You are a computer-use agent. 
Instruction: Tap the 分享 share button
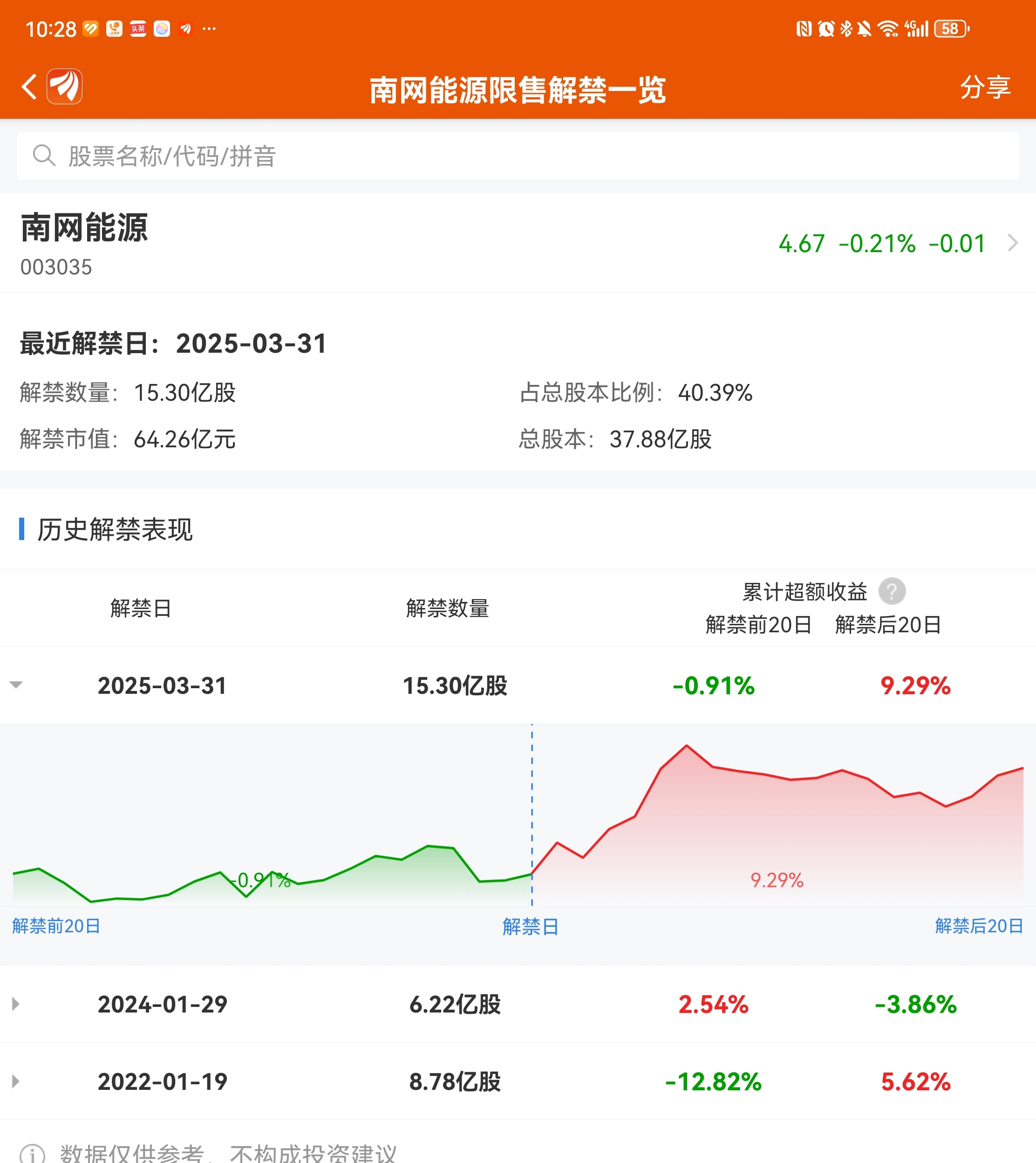(985, 87)
